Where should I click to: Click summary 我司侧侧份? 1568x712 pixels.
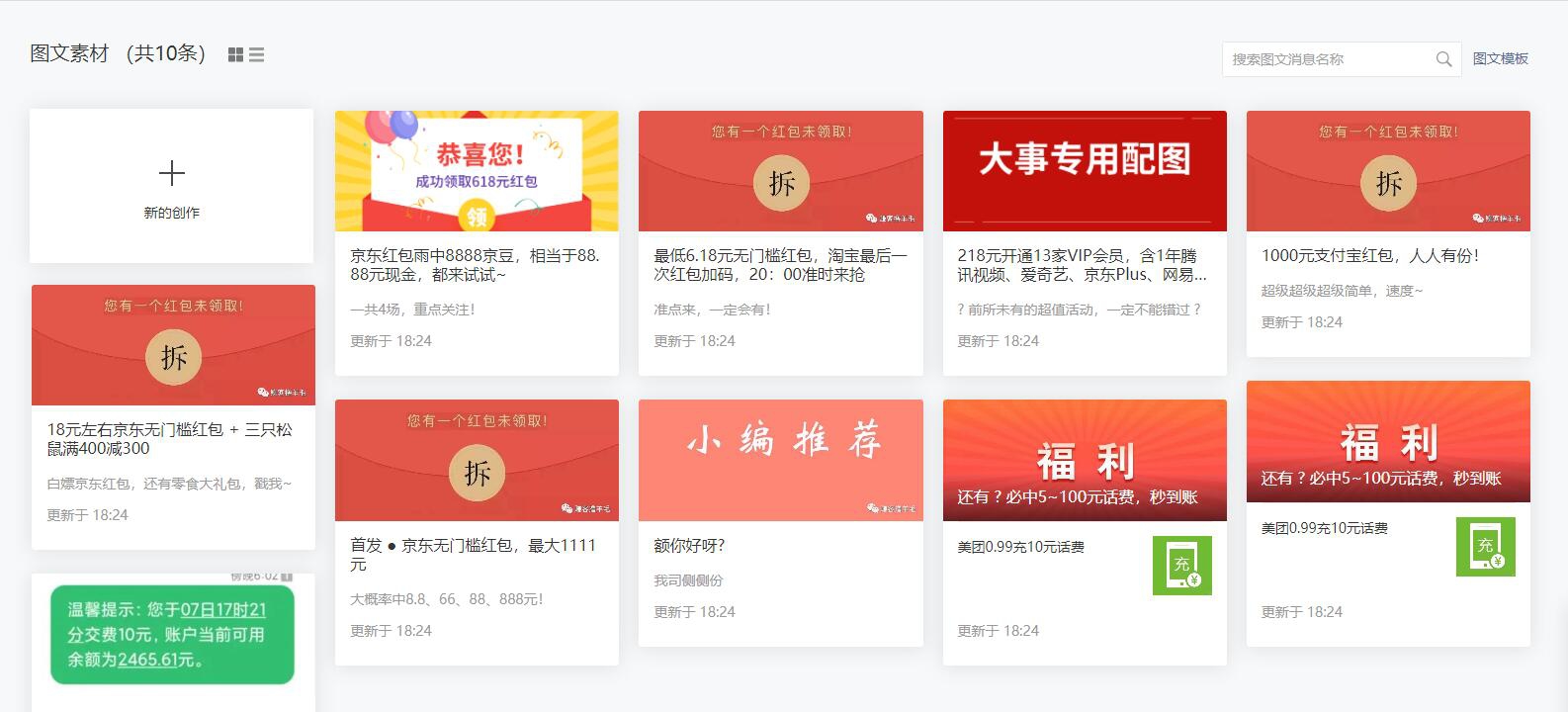(688, 580)
